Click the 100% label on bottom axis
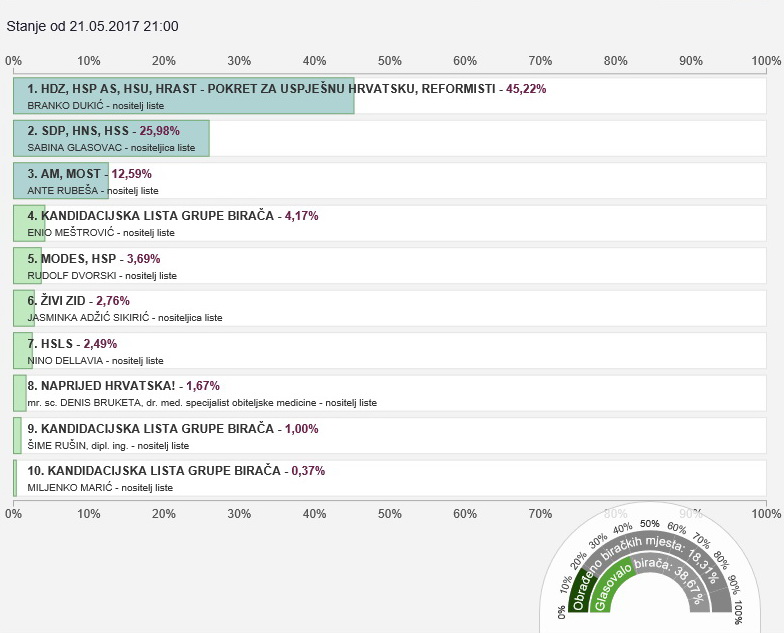The height and width of the screenshot is (633, 784). tap(765, 514)
